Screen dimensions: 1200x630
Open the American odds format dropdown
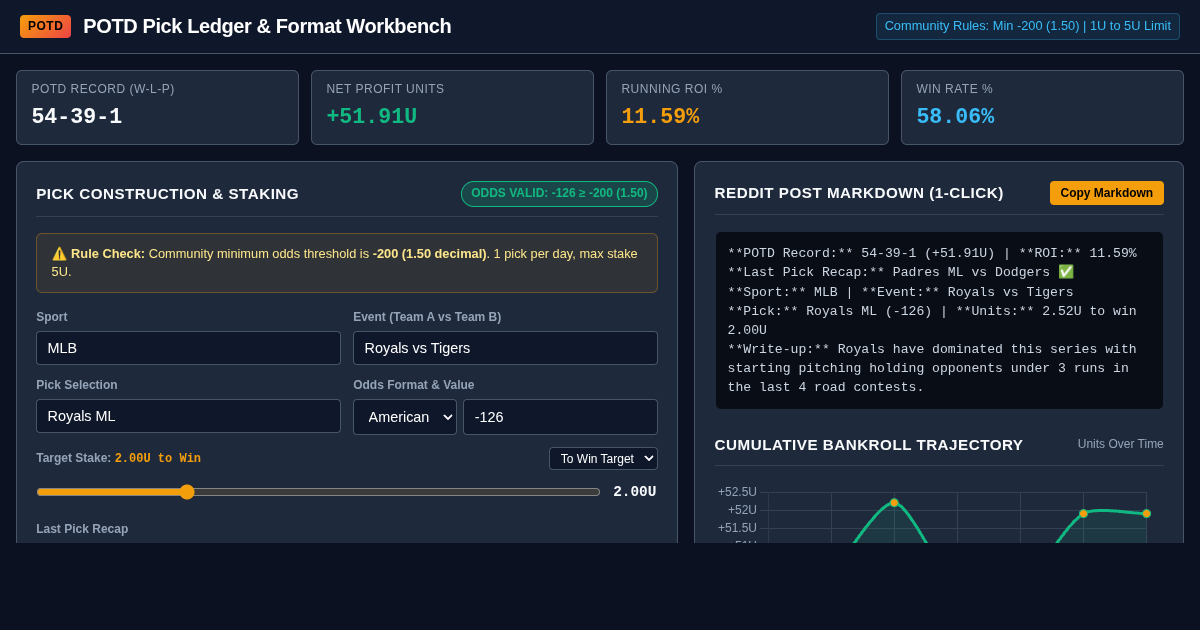coord(405,417)
